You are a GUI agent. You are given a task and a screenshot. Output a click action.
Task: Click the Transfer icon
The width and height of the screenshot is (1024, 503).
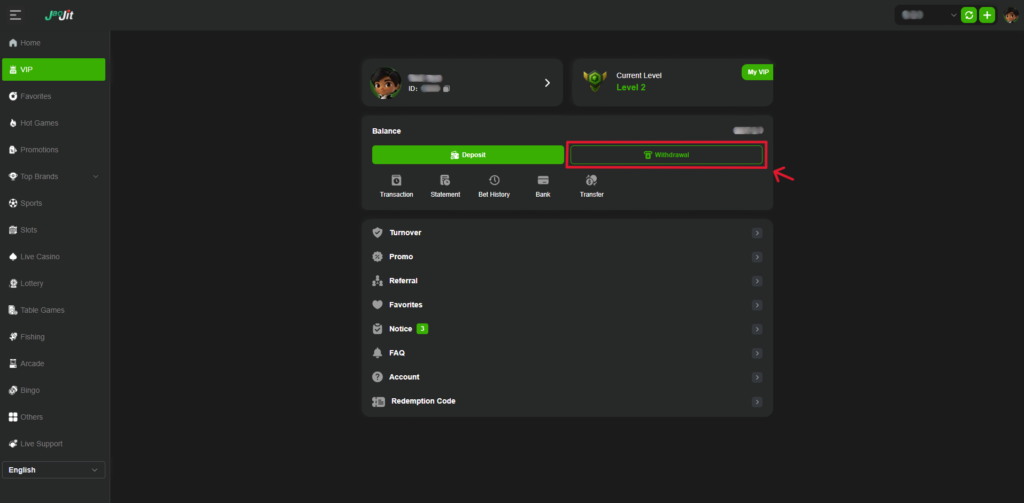click(x=591, y=181)
